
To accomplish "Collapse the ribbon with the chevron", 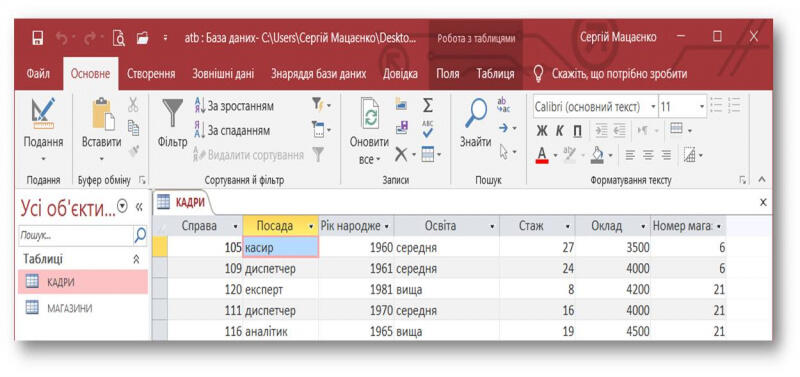I will (762, 180).
